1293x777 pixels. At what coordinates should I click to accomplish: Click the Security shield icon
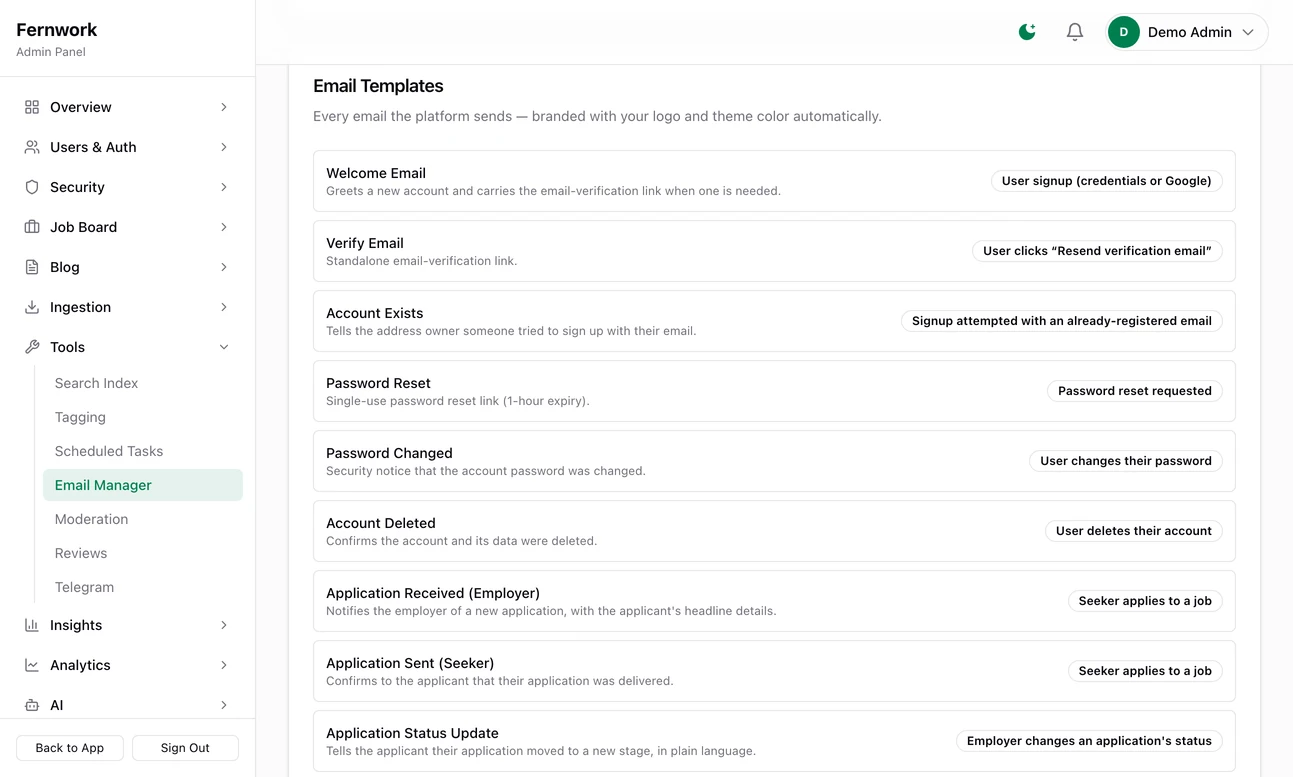(x=32, y=187)
